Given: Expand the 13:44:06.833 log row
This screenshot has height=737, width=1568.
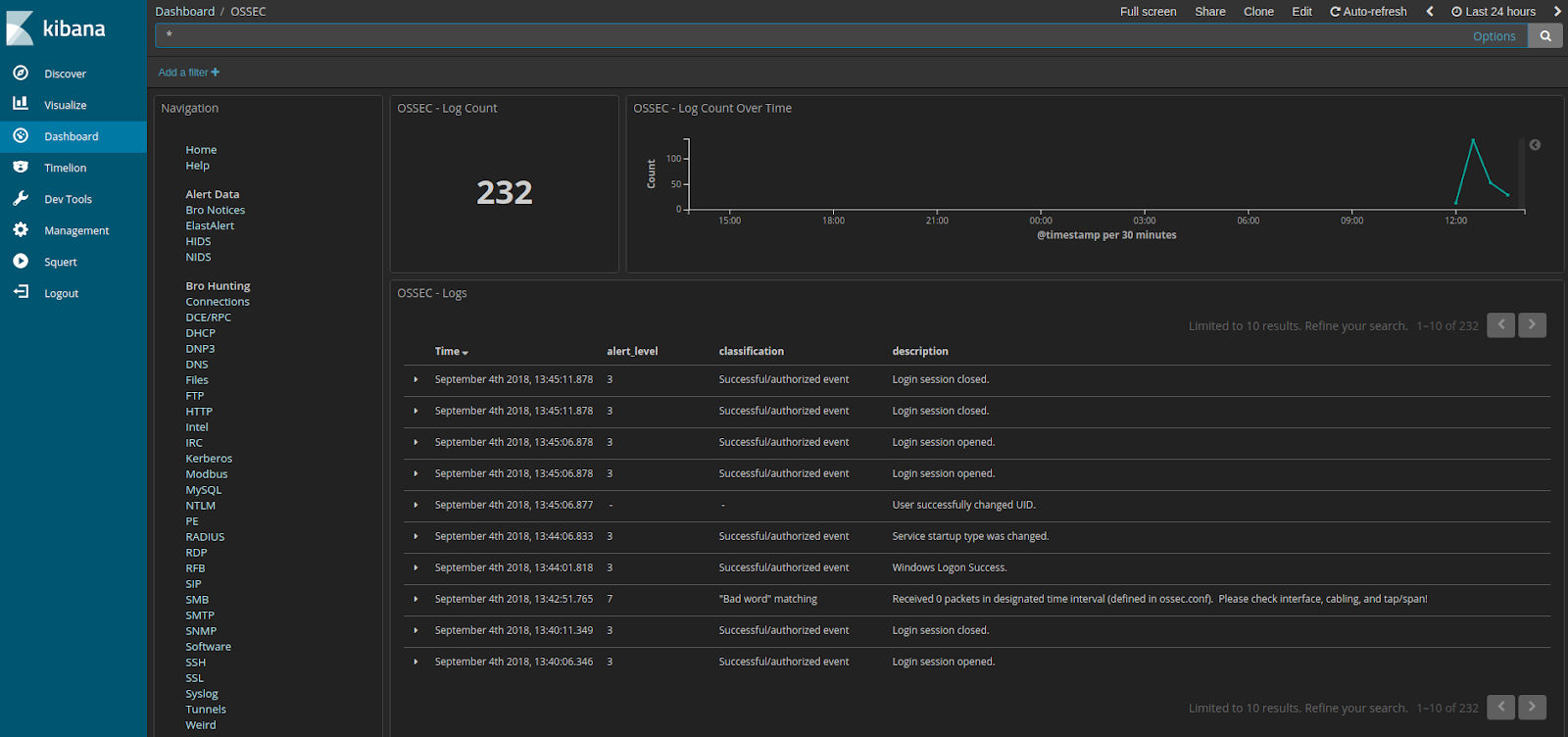Looking at the screenshot, I should click(416, 536).
